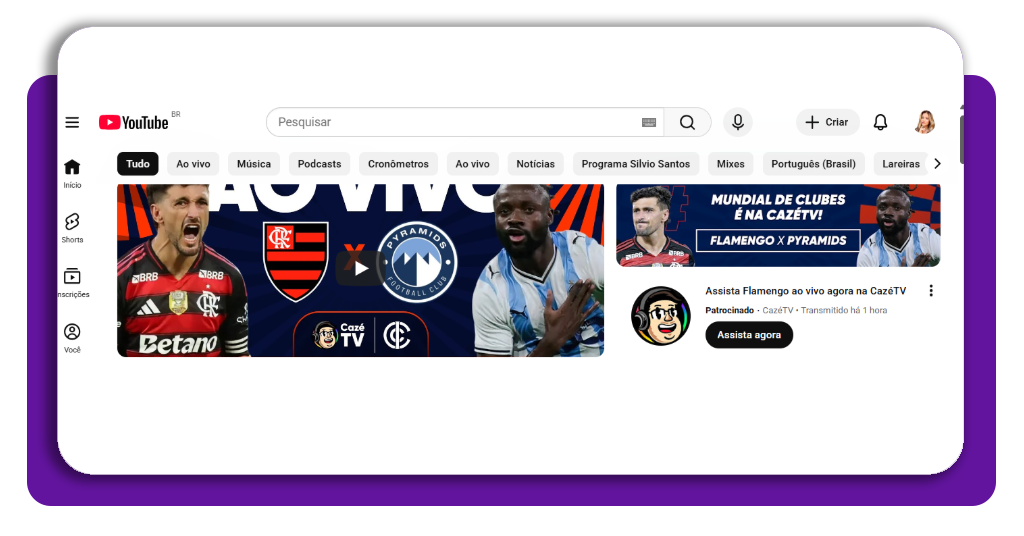Viewport: 1024px width, 536px height.
Task: Click the Patrocinado label
Action: pos(729,311)
